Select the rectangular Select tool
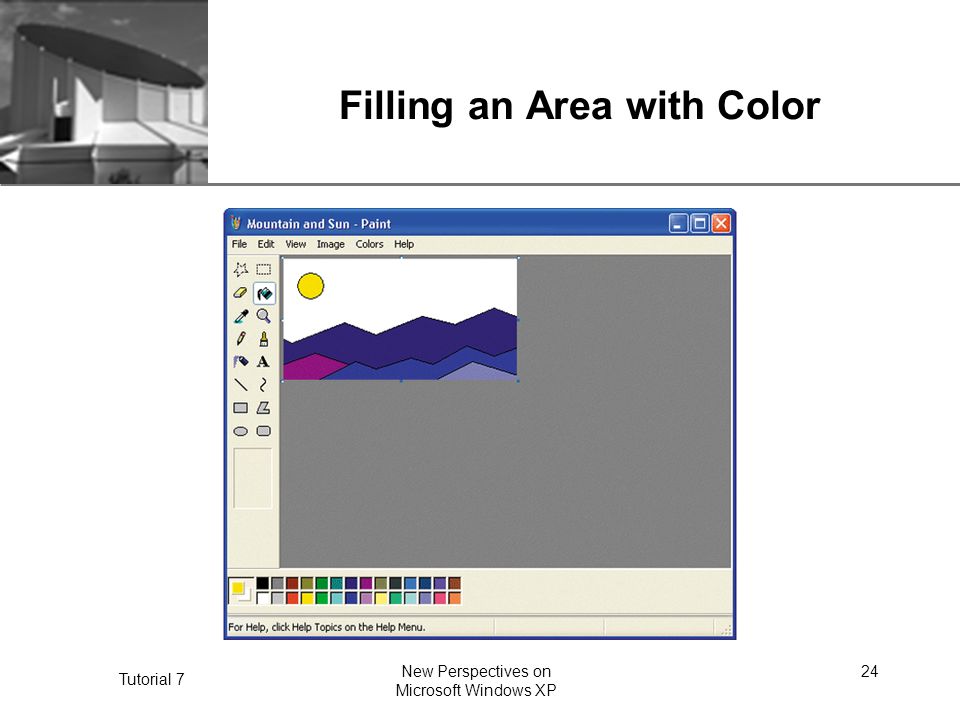The image size is (960, 720). (x=263, y=269)
